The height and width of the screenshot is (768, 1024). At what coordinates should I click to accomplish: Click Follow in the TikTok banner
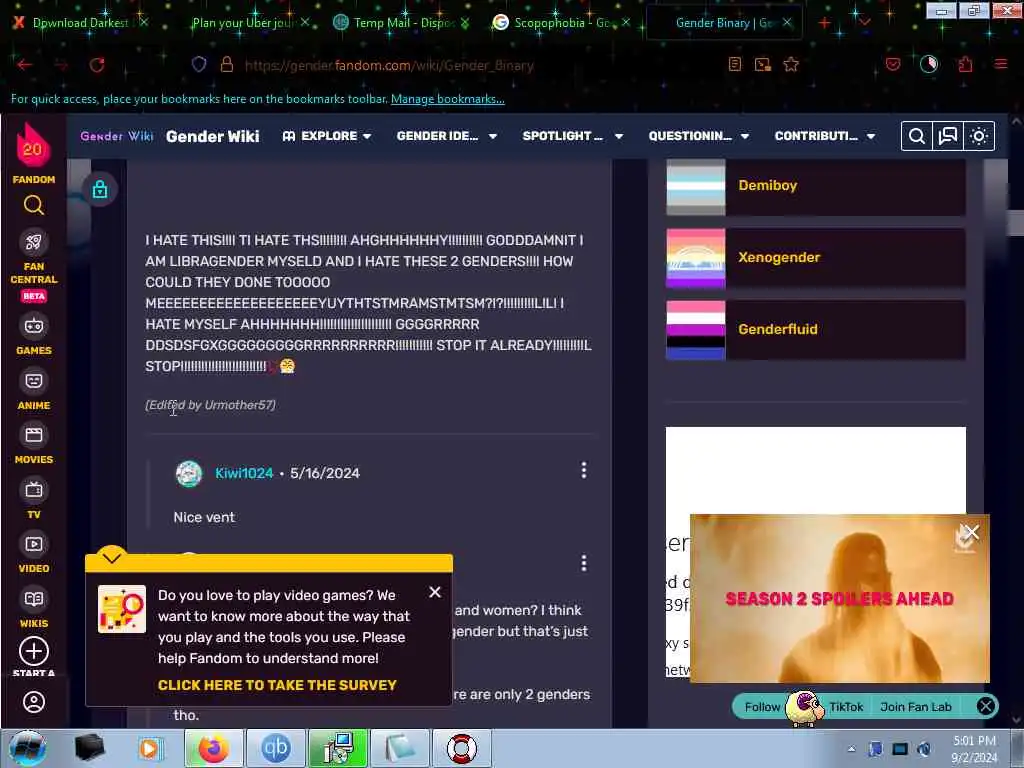pyautogui.click(x=761, y=707)
